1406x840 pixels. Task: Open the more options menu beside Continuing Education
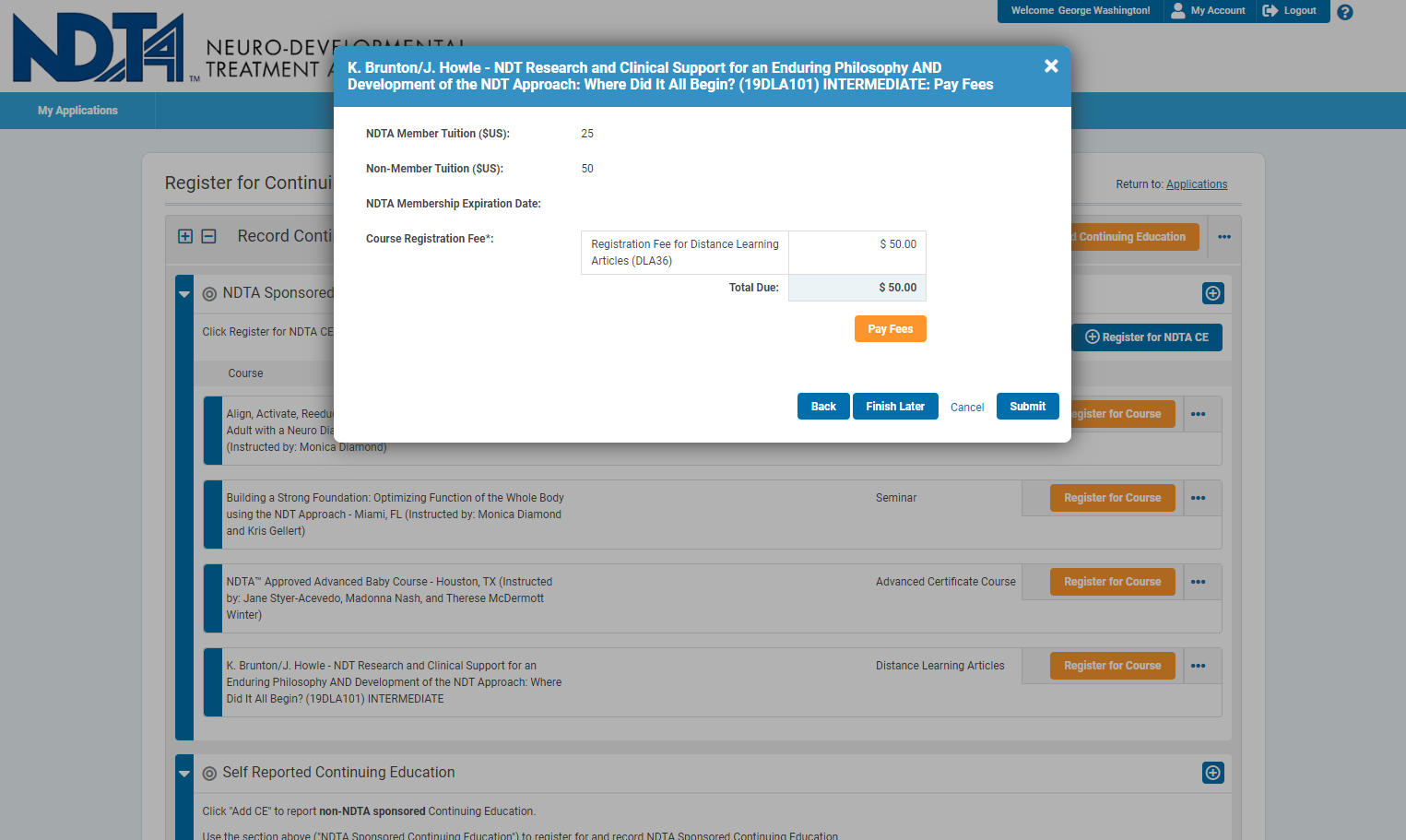(1224, 237)
